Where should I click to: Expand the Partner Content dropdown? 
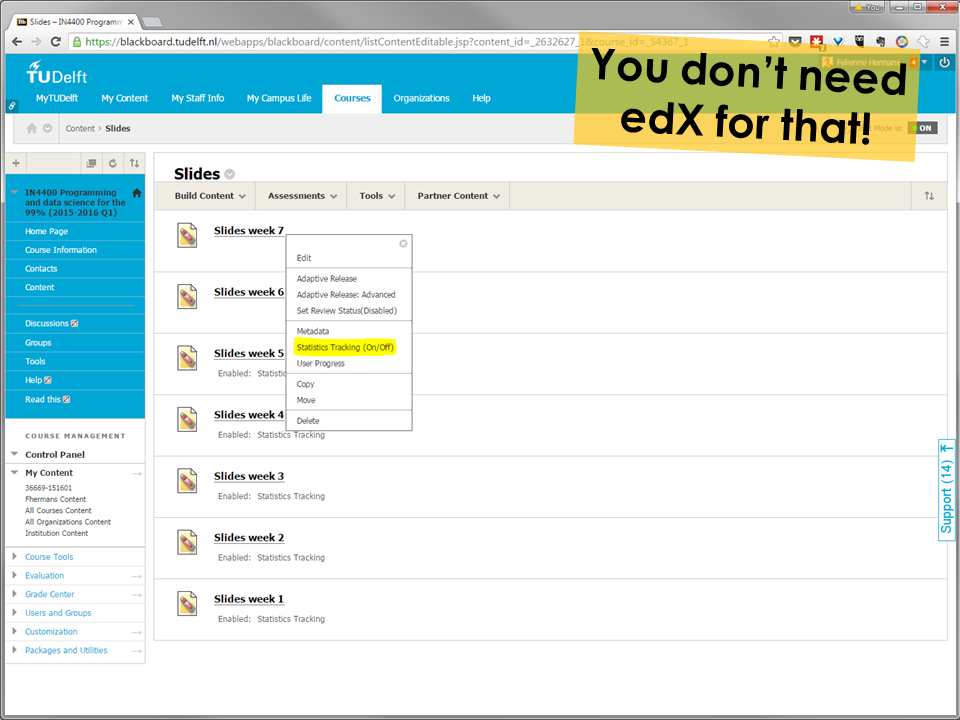458,196
